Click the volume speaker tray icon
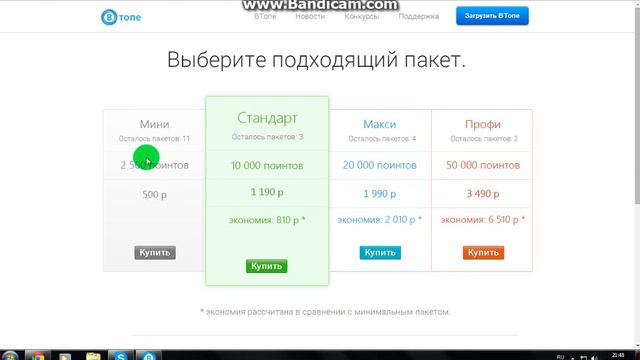 pos(594,358)
